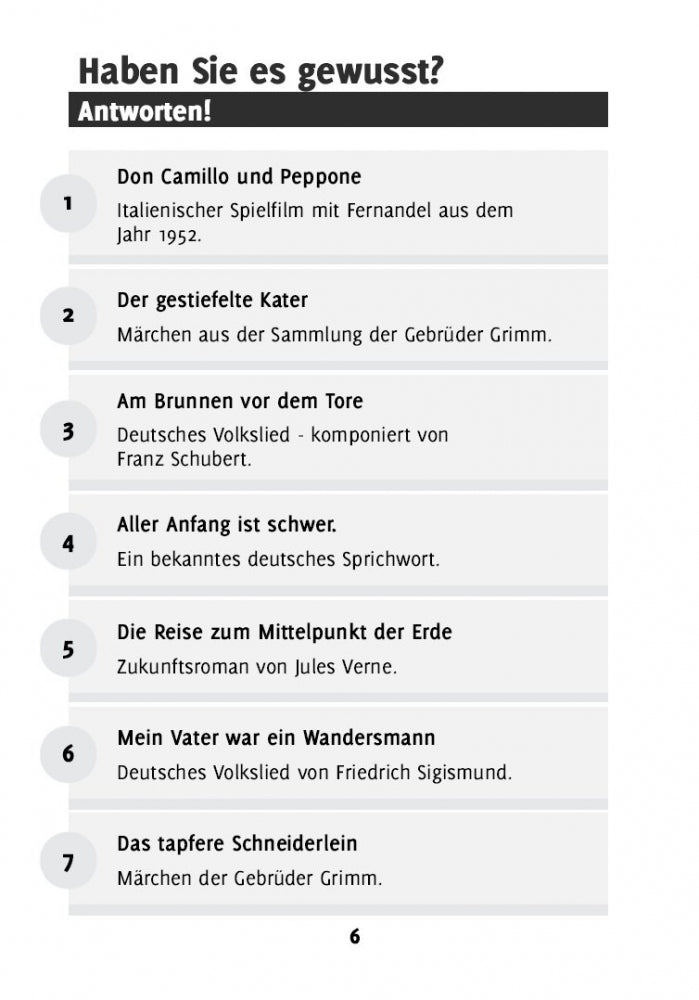Click the Friedrich Sigismund Volkslied description

314,773
